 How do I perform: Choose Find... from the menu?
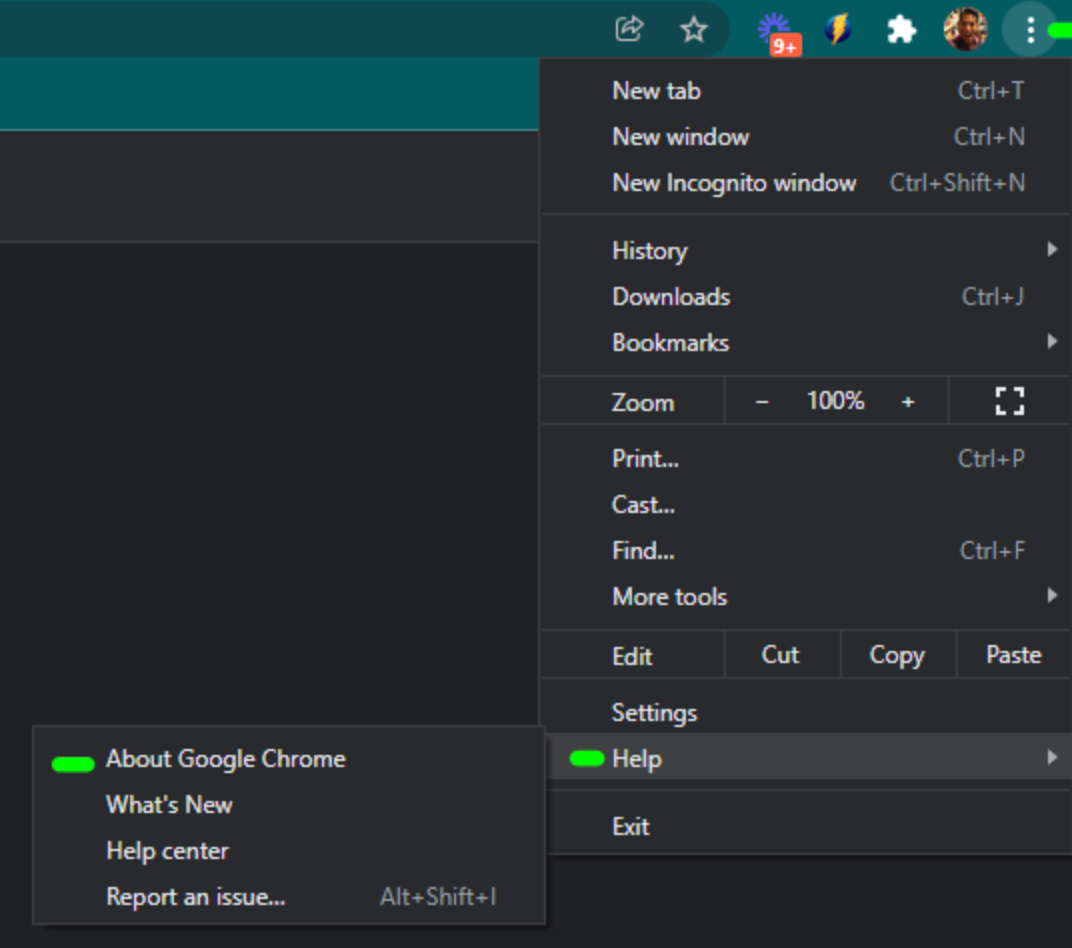coord(805,550)
